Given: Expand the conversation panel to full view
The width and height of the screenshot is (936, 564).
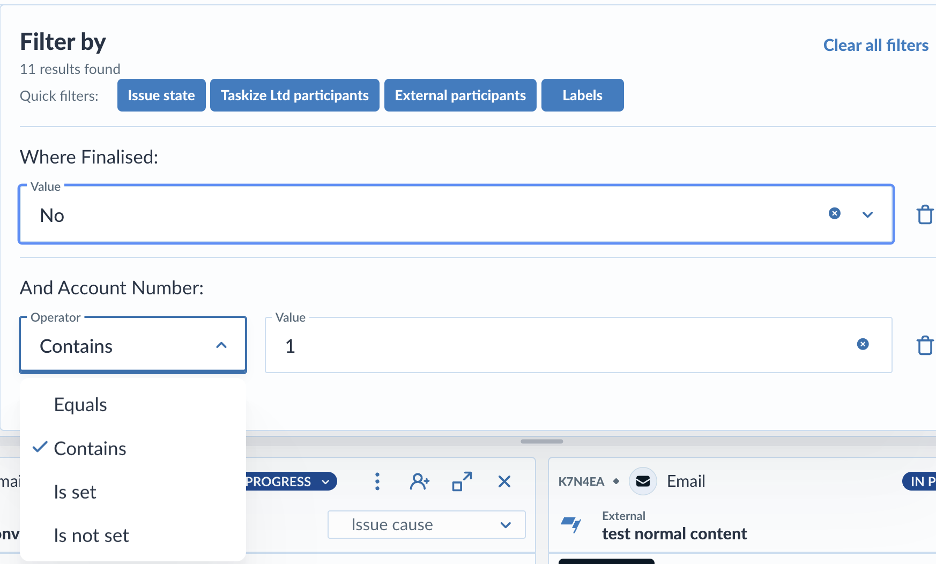Looking at the screenshot, I should click(x=462, y=482).
